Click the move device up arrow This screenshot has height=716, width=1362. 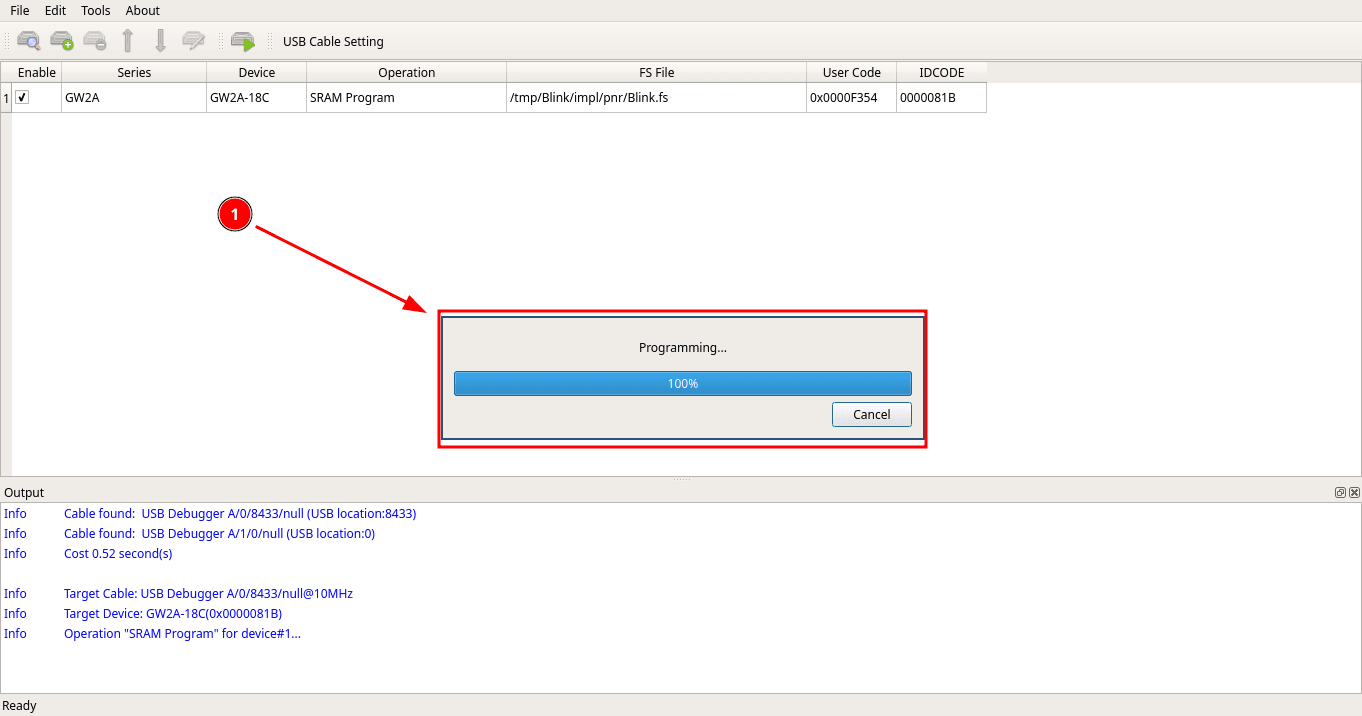[128, 41]
